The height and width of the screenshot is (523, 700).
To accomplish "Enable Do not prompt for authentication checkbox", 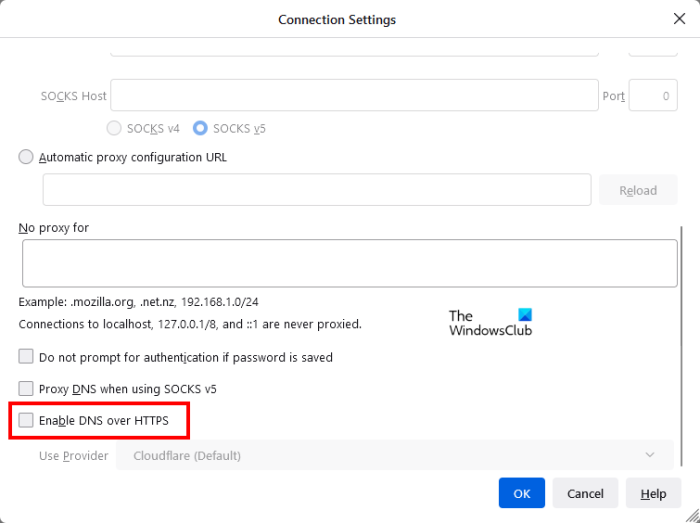I will 26,357.
